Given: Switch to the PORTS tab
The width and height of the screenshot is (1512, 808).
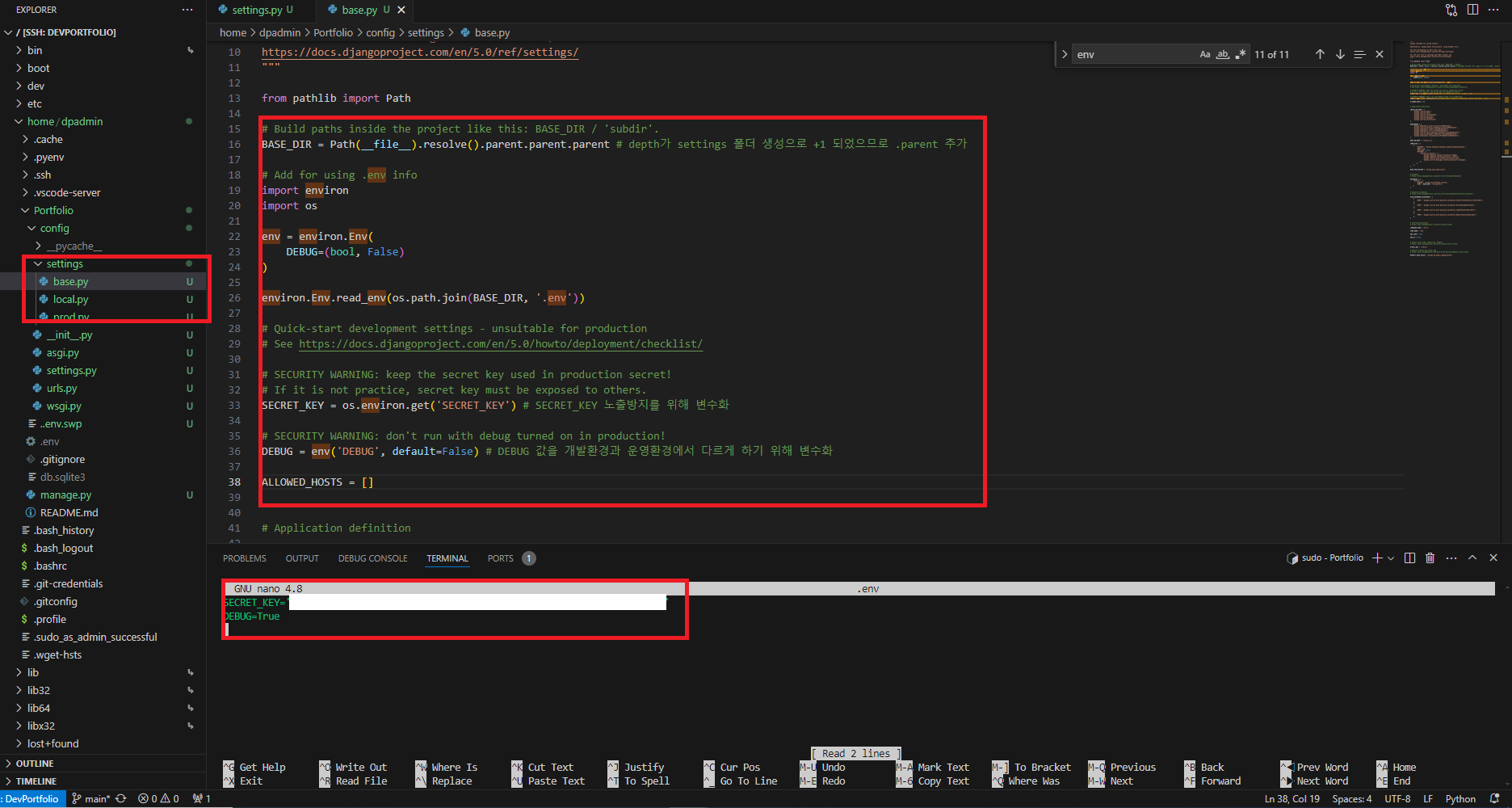Looking at the screenshot, I should [x=501, y=558].
